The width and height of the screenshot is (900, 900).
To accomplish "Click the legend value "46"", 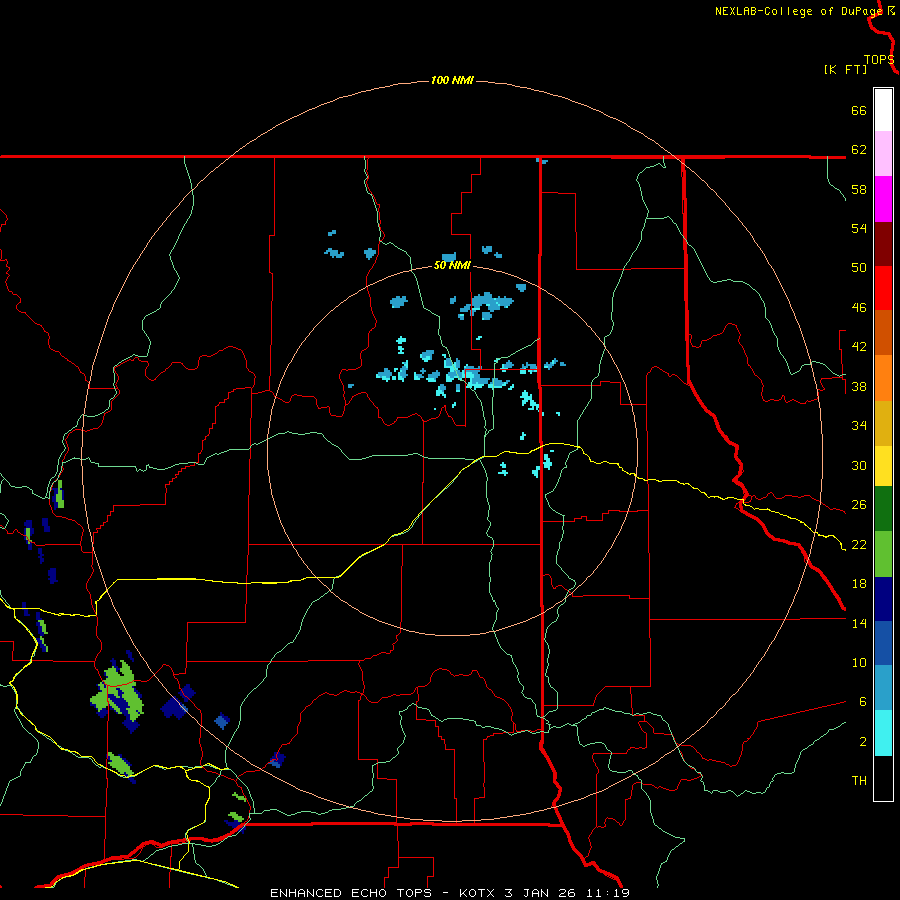I will pos(859,308).
